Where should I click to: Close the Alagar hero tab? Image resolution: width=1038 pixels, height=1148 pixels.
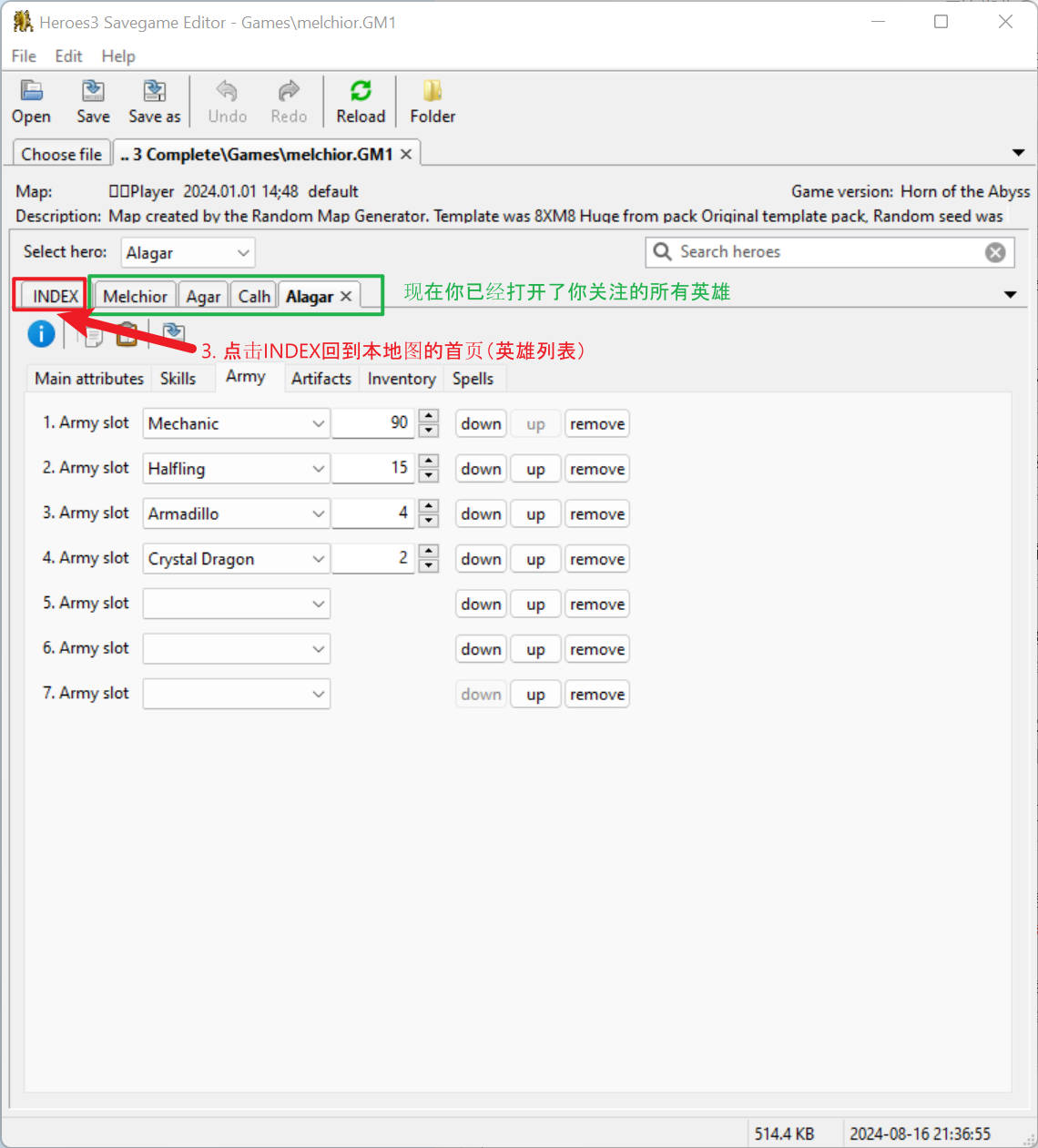346,296
